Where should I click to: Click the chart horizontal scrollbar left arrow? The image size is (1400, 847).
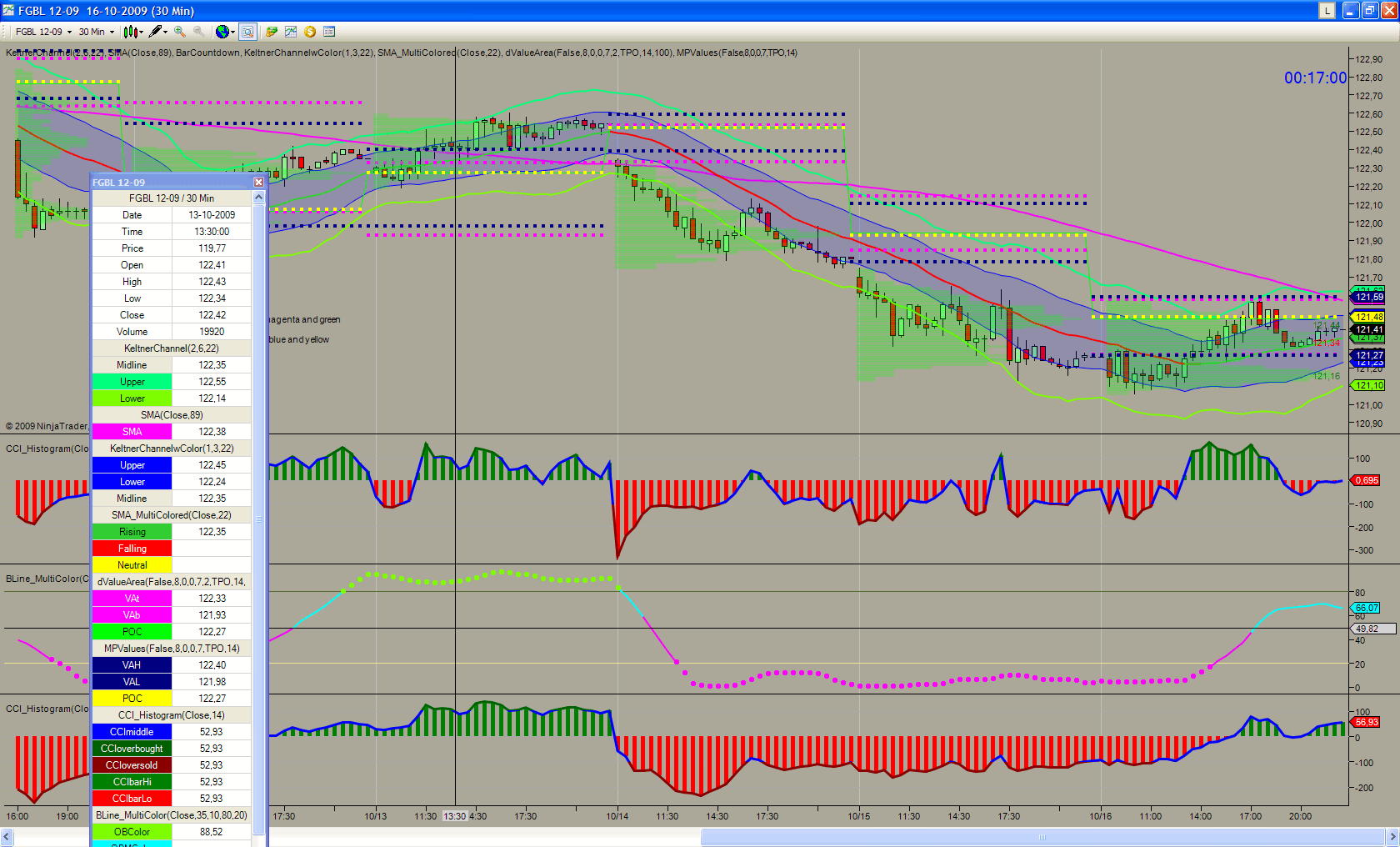coord(7,837)
